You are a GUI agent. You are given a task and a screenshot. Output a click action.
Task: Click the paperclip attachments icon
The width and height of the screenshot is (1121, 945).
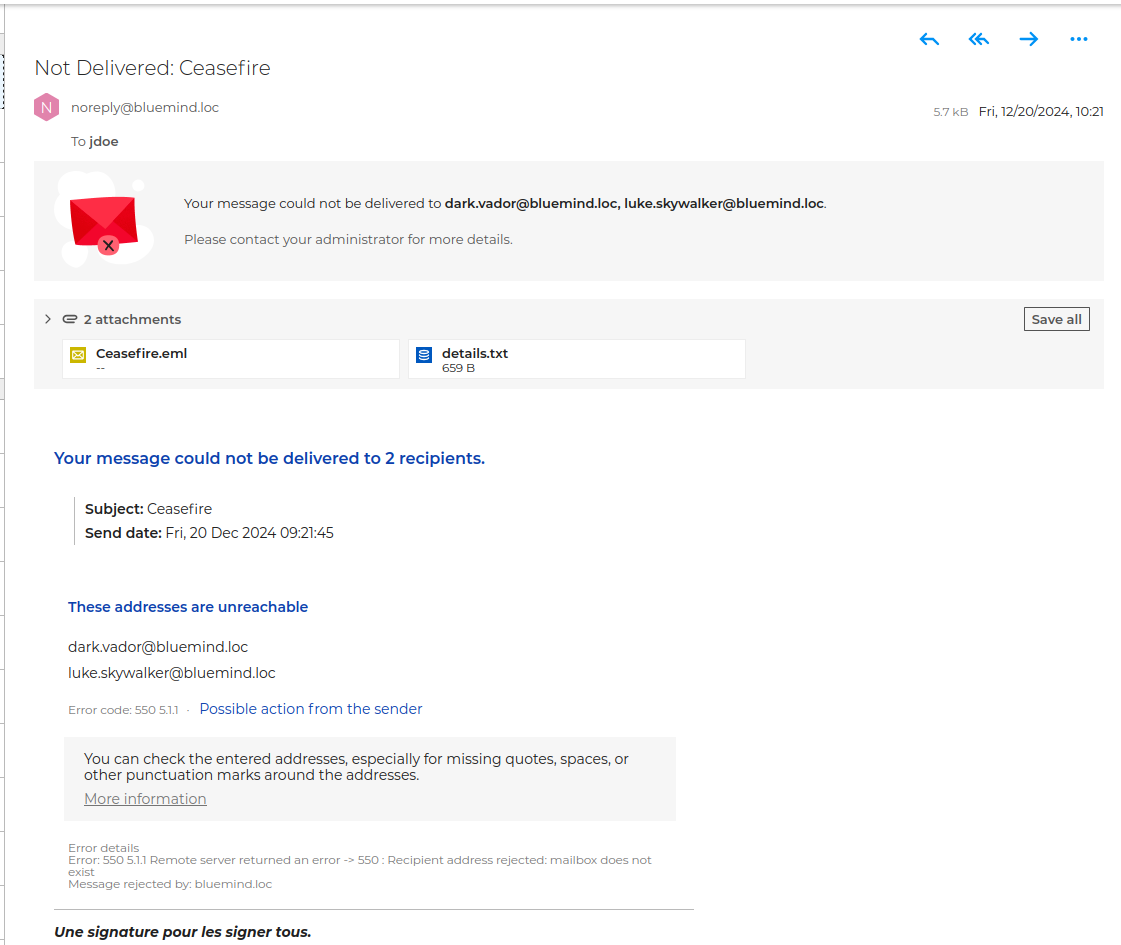coord(70,320)
